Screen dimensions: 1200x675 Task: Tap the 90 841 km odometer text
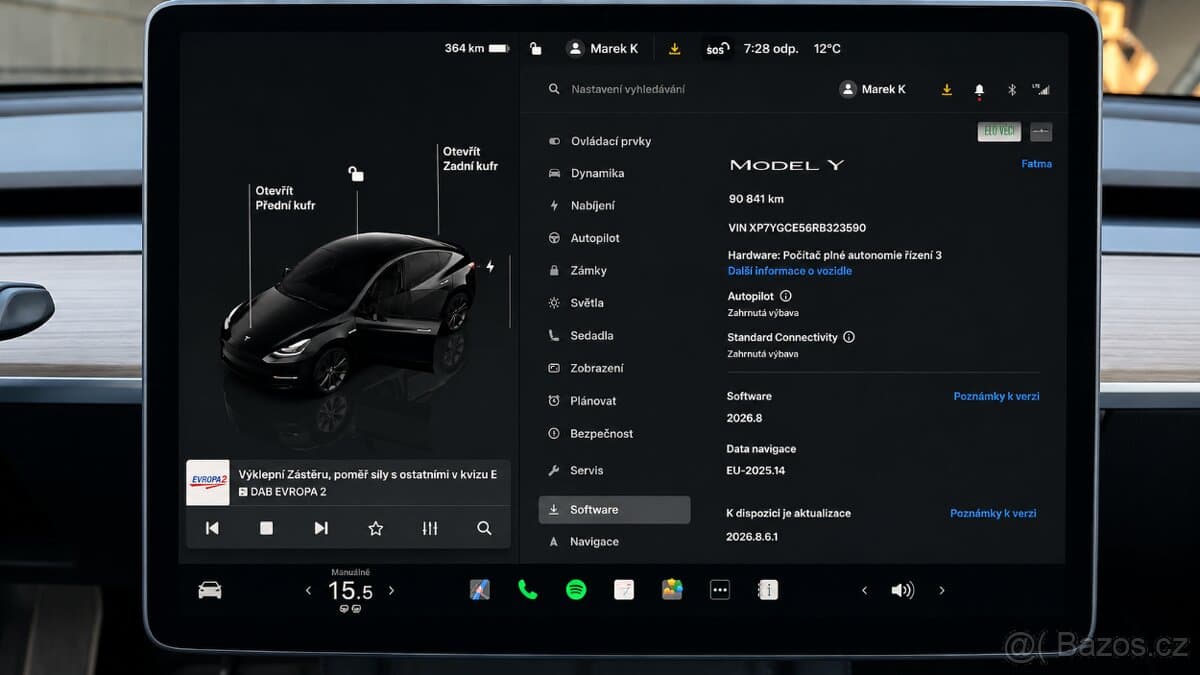[756, 199]
